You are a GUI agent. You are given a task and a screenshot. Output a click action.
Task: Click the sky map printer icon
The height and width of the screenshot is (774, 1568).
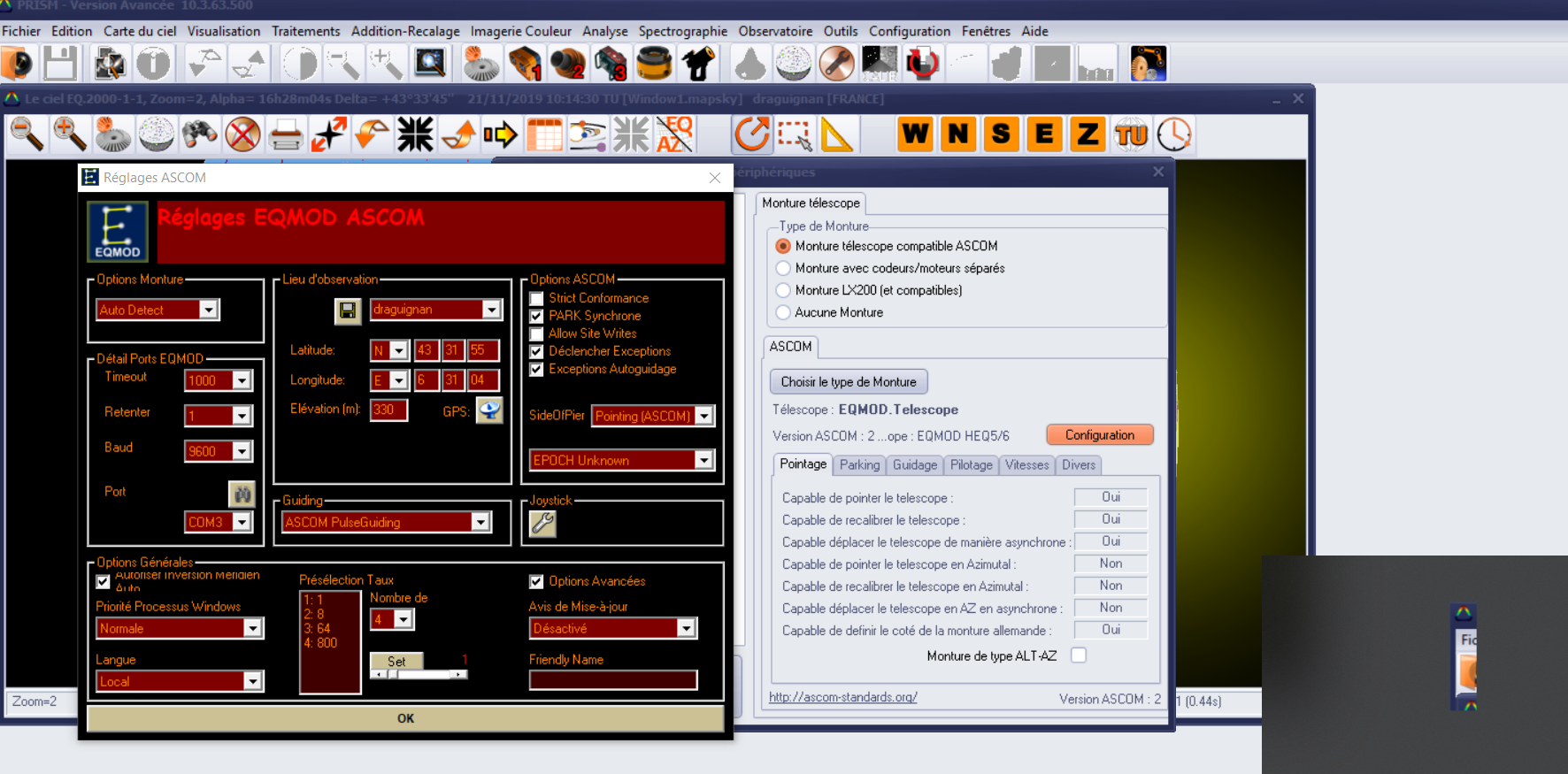(285, 134)
